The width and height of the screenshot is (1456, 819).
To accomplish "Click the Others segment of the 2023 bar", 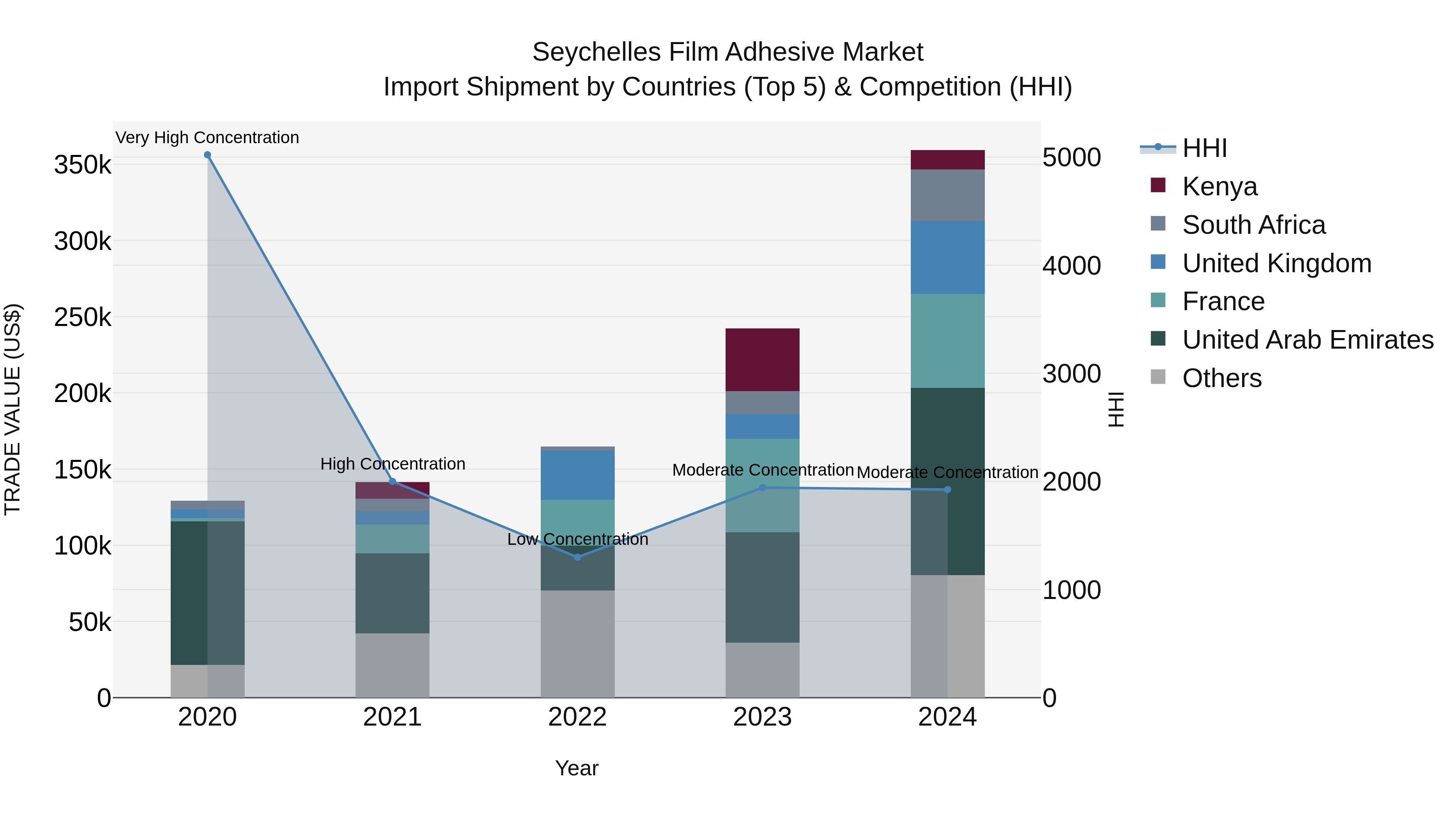I will [762, 670].
